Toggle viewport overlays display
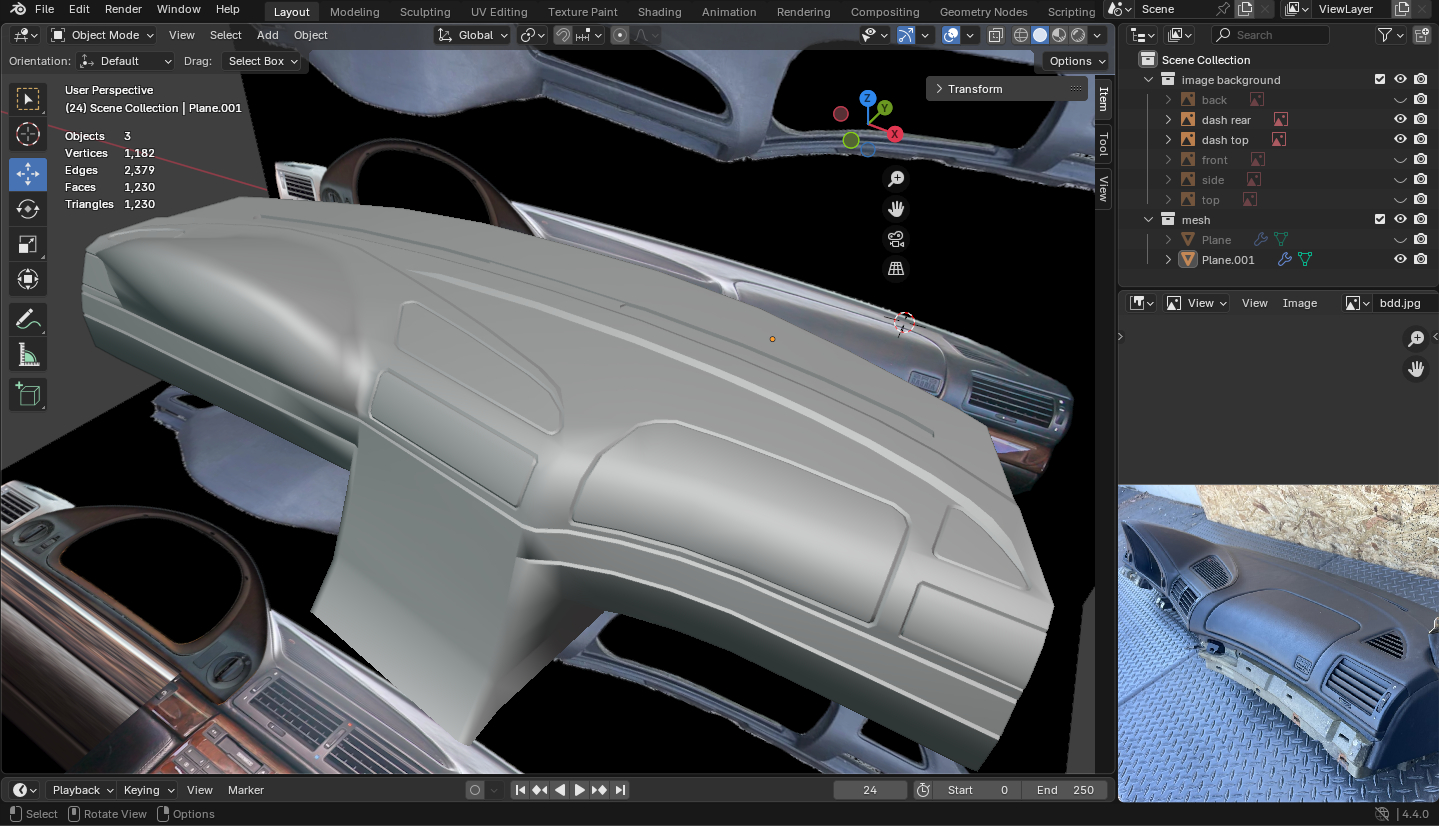Image resolution: width=1439 pixels, height=826 pixels. [x=951, y=35]
